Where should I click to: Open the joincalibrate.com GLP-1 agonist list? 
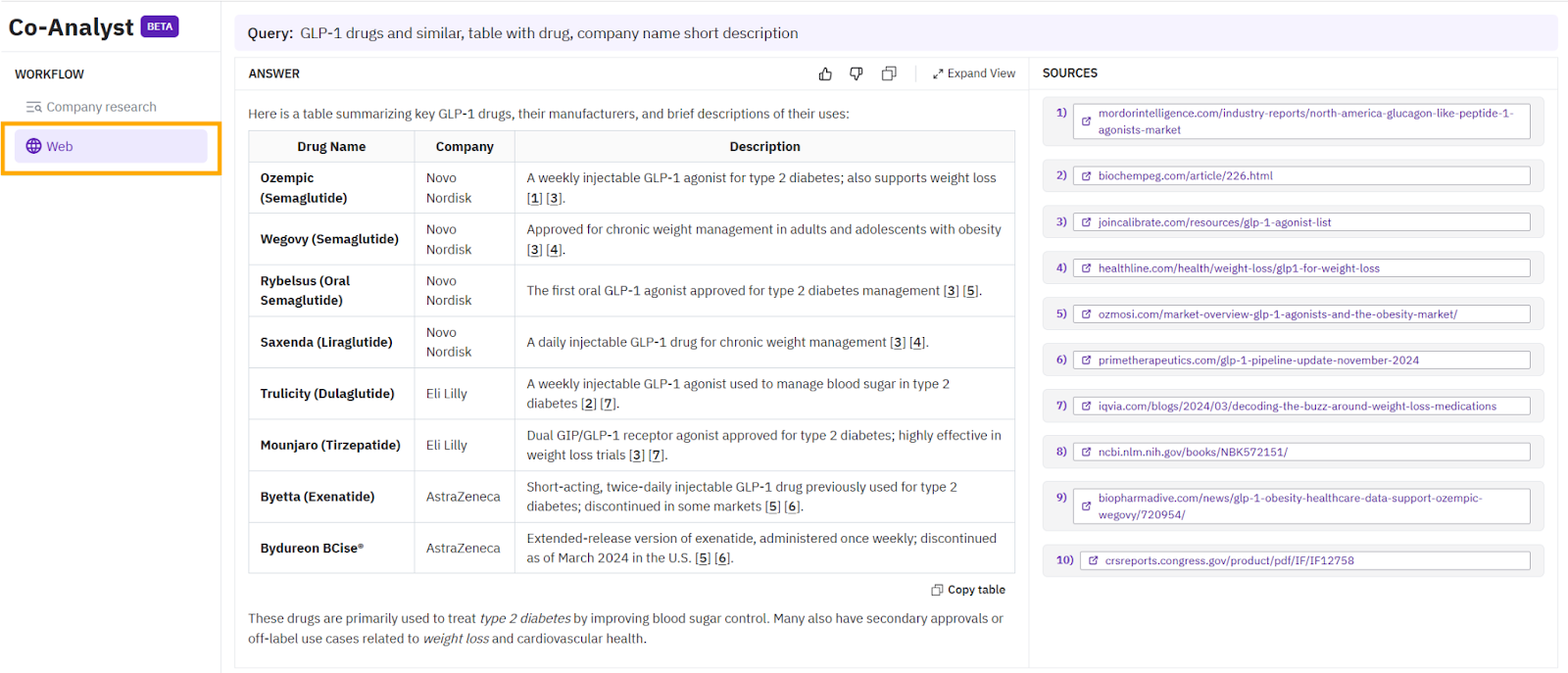(x=1214, y=222)
